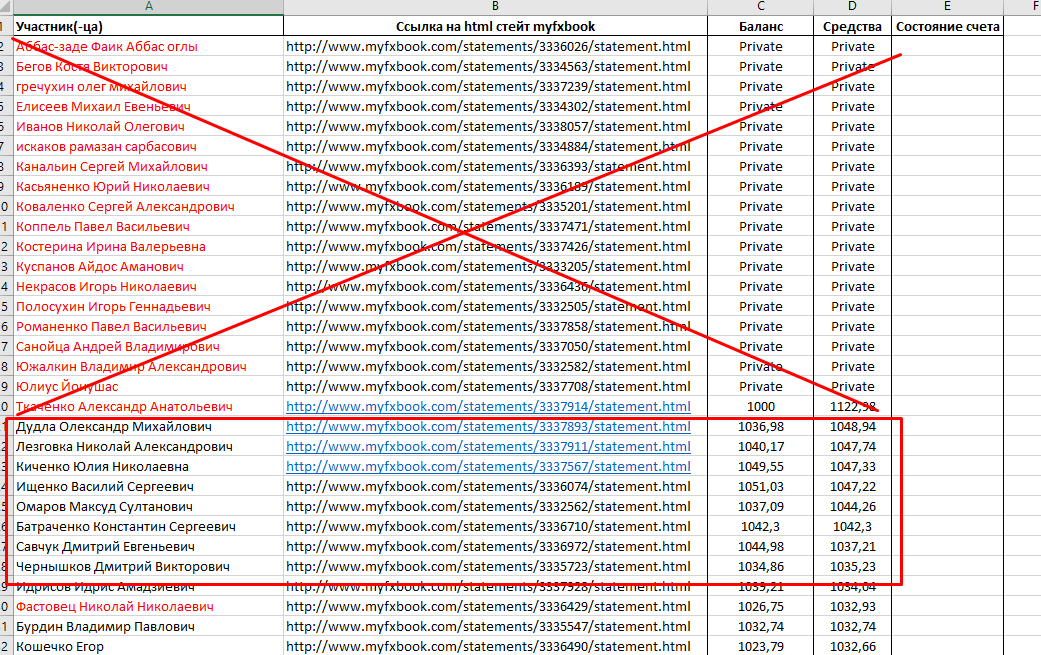Image resolution: width=1041 pixels, height=655 pixels.
Task: Select cell 'Канальин Сергей Михайлович'
Action: pyautogui.click(x=148, y=166)
